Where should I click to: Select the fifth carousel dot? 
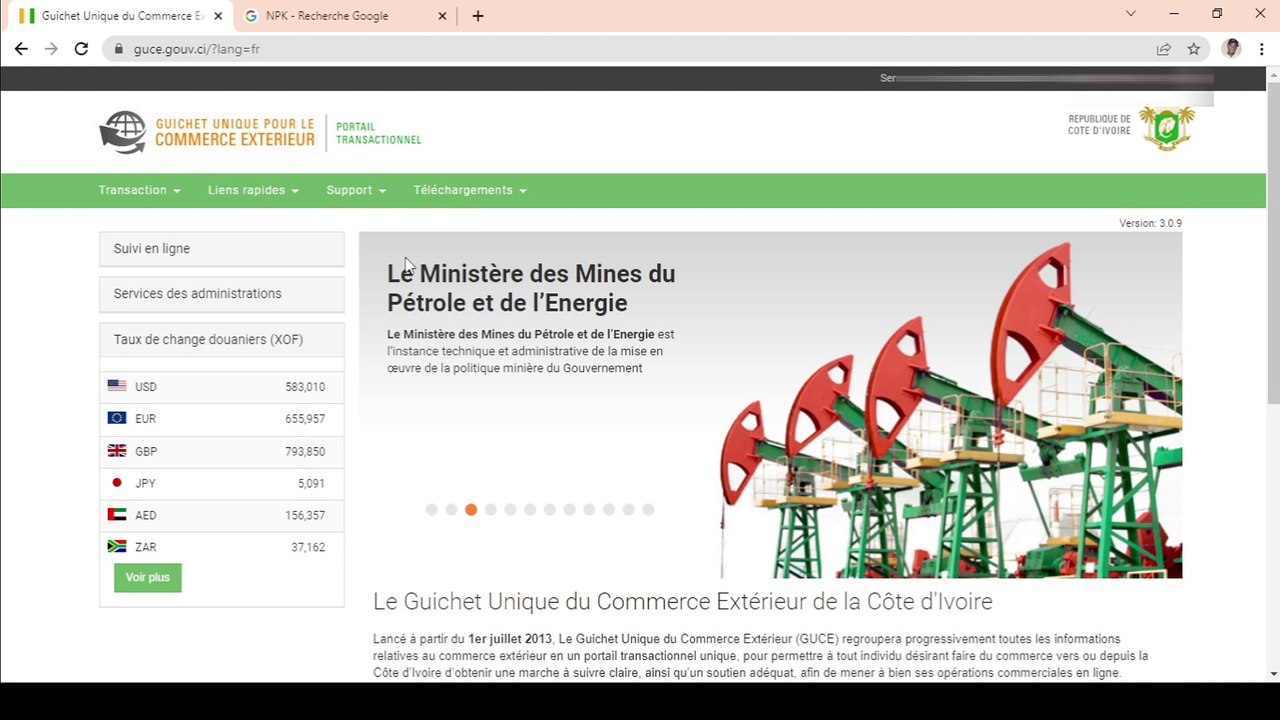click(510, 510)
